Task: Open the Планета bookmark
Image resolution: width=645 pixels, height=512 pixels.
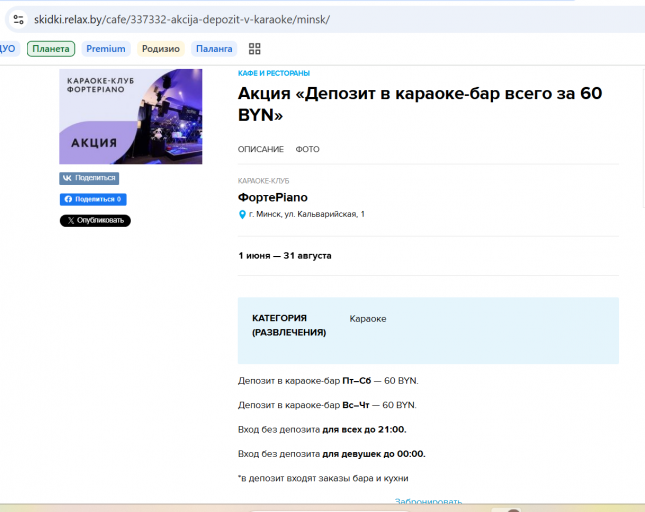Action: [51, 49]
